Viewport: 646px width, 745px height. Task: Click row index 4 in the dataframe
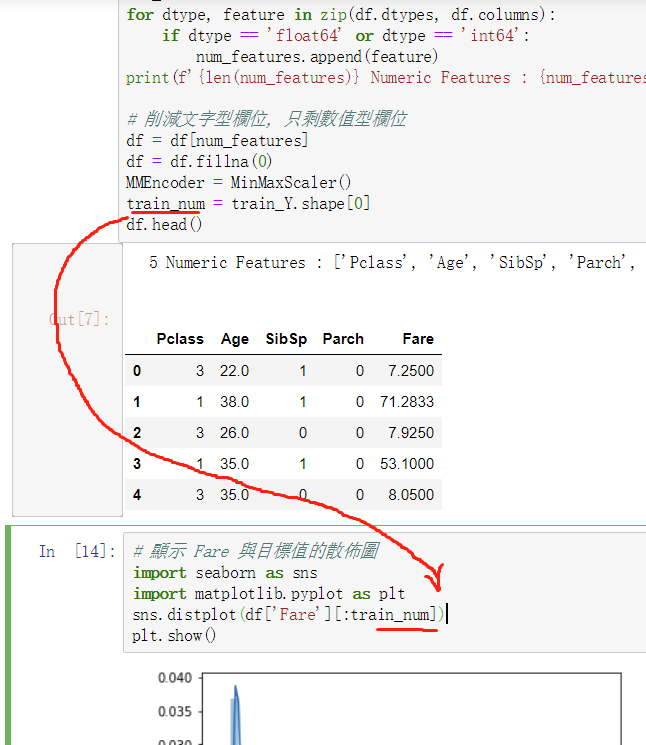point(137,495)
